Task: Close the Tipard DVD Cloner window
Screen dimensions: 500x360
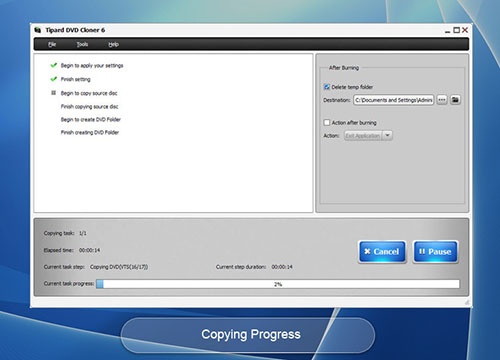Action: pos(465,30)
